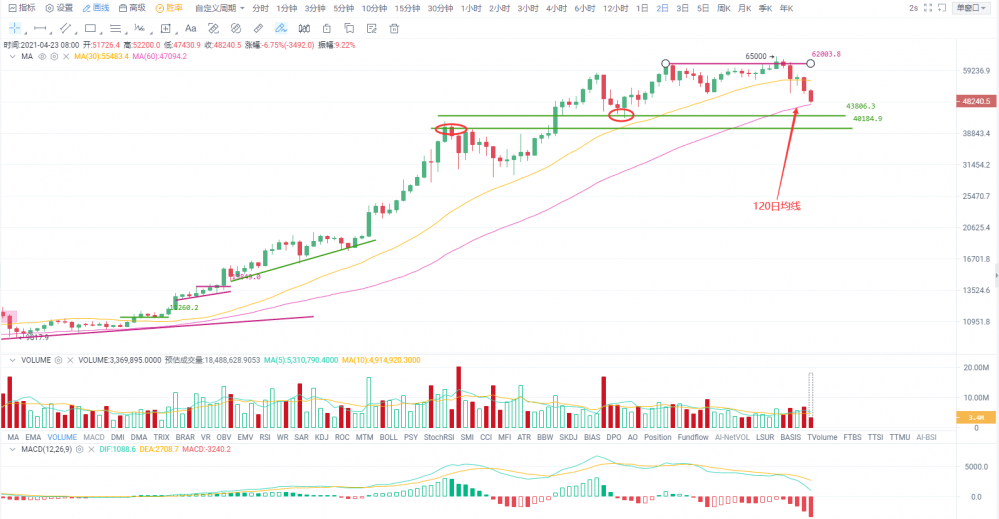Click the DIF:1088.6 value label

tap(118, 450)
